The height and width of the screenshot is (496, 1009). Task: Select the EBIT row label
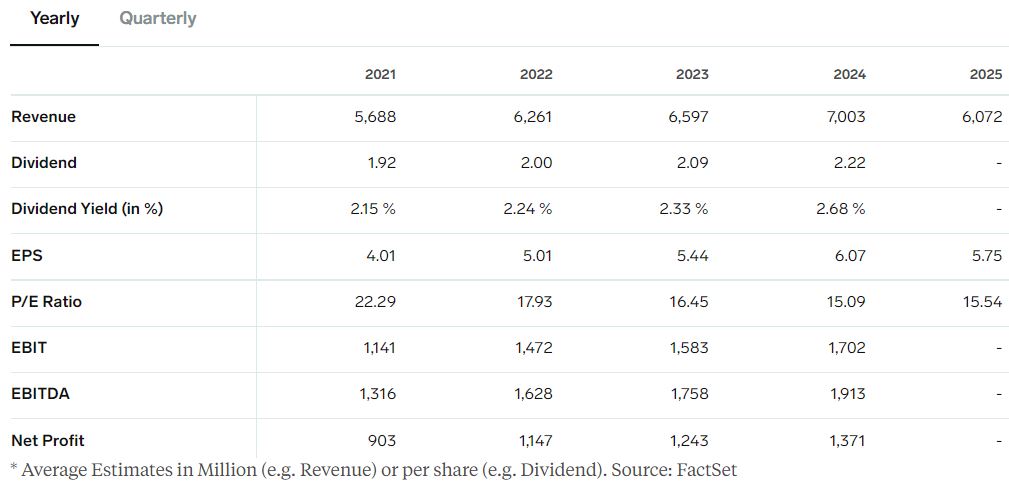point(29,348)
